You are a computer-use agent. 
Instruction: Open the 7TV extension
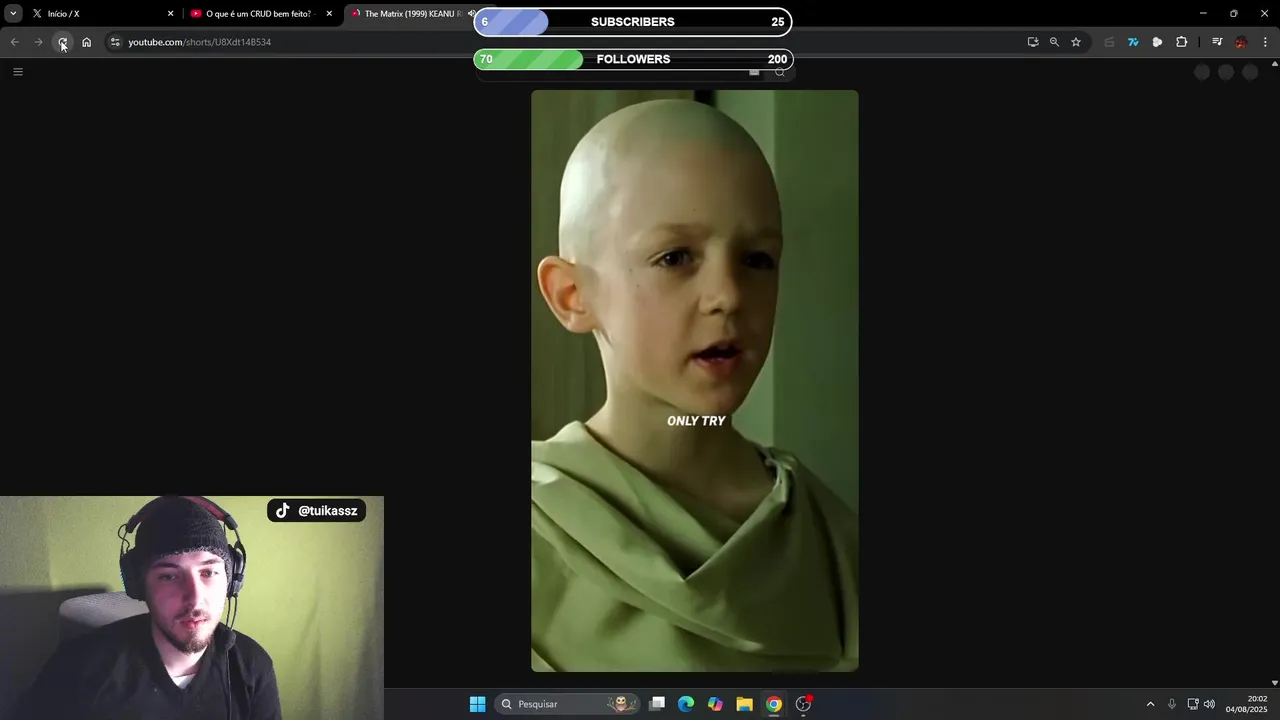click(1133, 42)
